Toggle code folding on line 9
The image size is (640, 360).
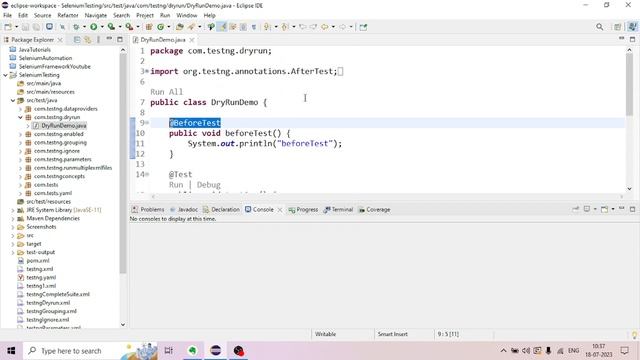[147, 122]
